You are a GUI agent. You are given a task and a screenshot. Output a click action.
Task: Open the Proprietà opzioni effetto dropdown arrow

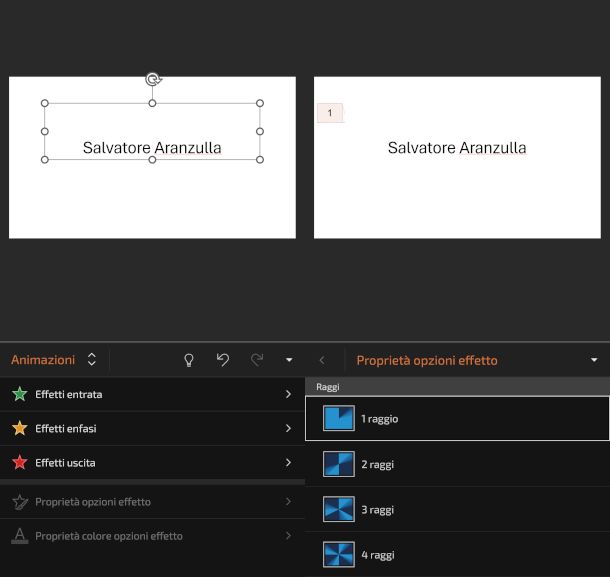click(594, 360)
